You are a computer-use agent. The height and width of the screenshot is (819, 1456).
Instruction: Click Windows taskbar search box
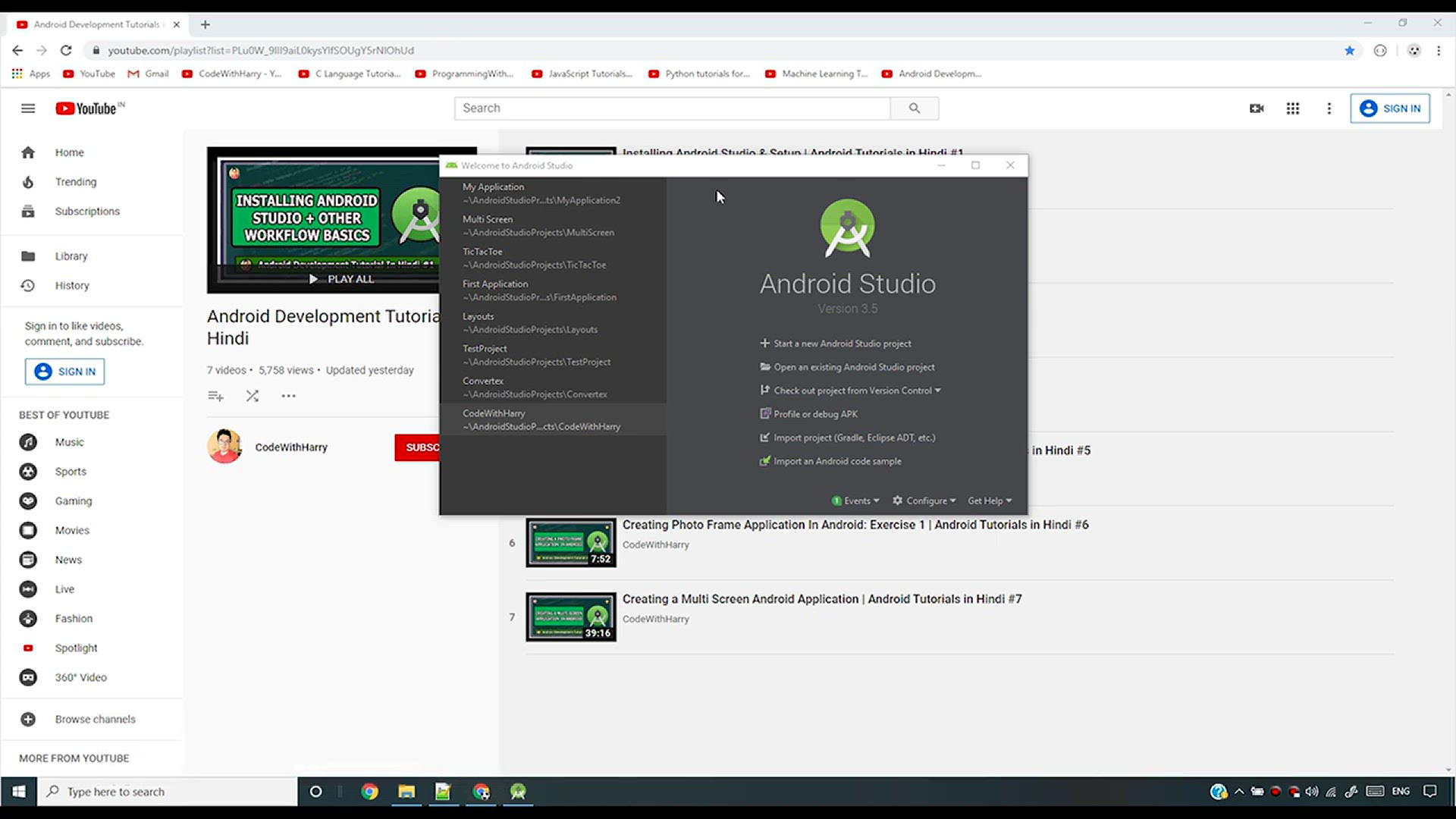[167, 792]
